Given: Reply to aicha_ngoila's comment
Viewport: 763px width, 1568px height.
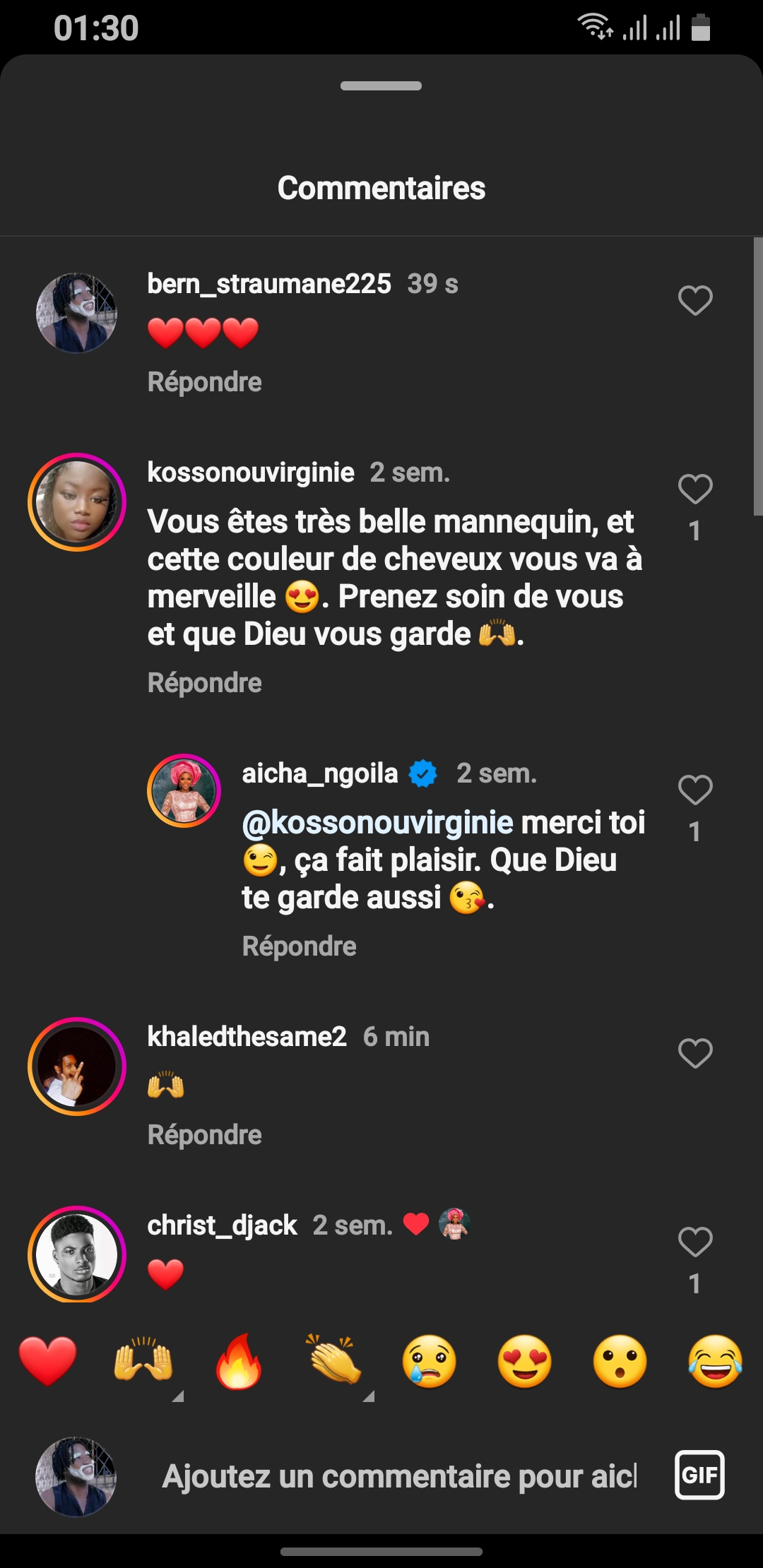Looking at the screenshot, I should coord(300,946).
